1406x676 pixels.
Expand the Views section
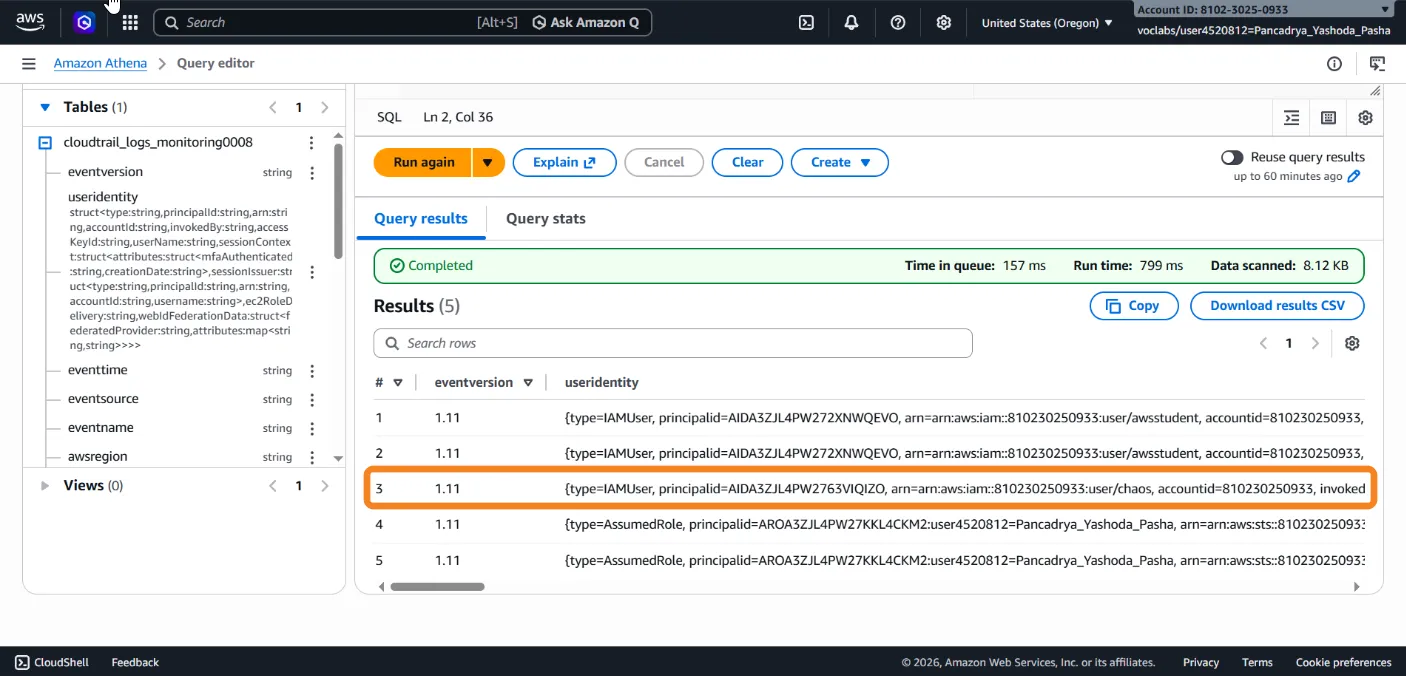(44, 486)
